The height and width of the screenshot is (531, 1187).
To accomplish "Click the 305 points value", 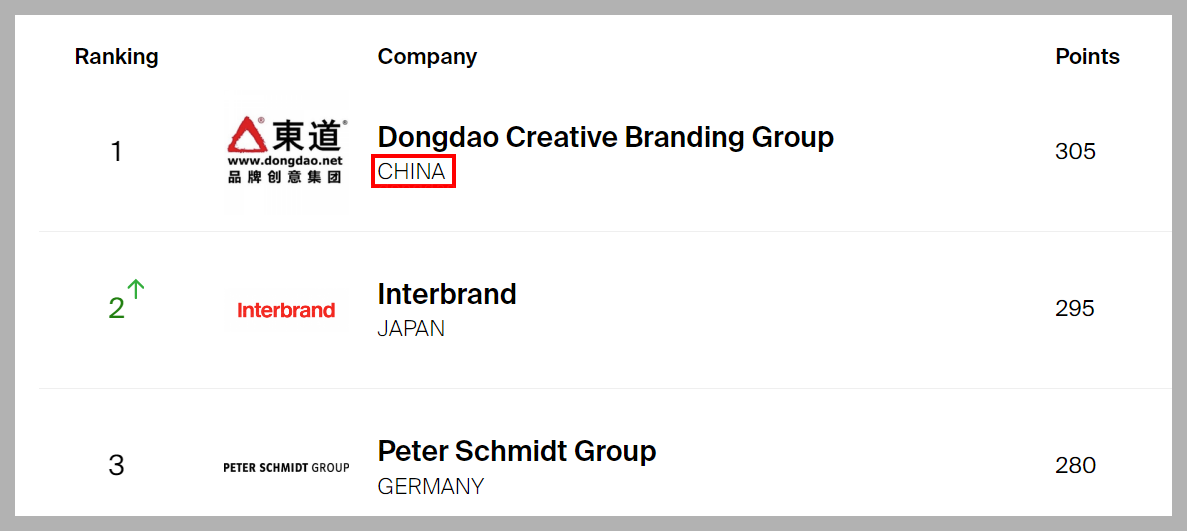I will tap(1075, 152).
